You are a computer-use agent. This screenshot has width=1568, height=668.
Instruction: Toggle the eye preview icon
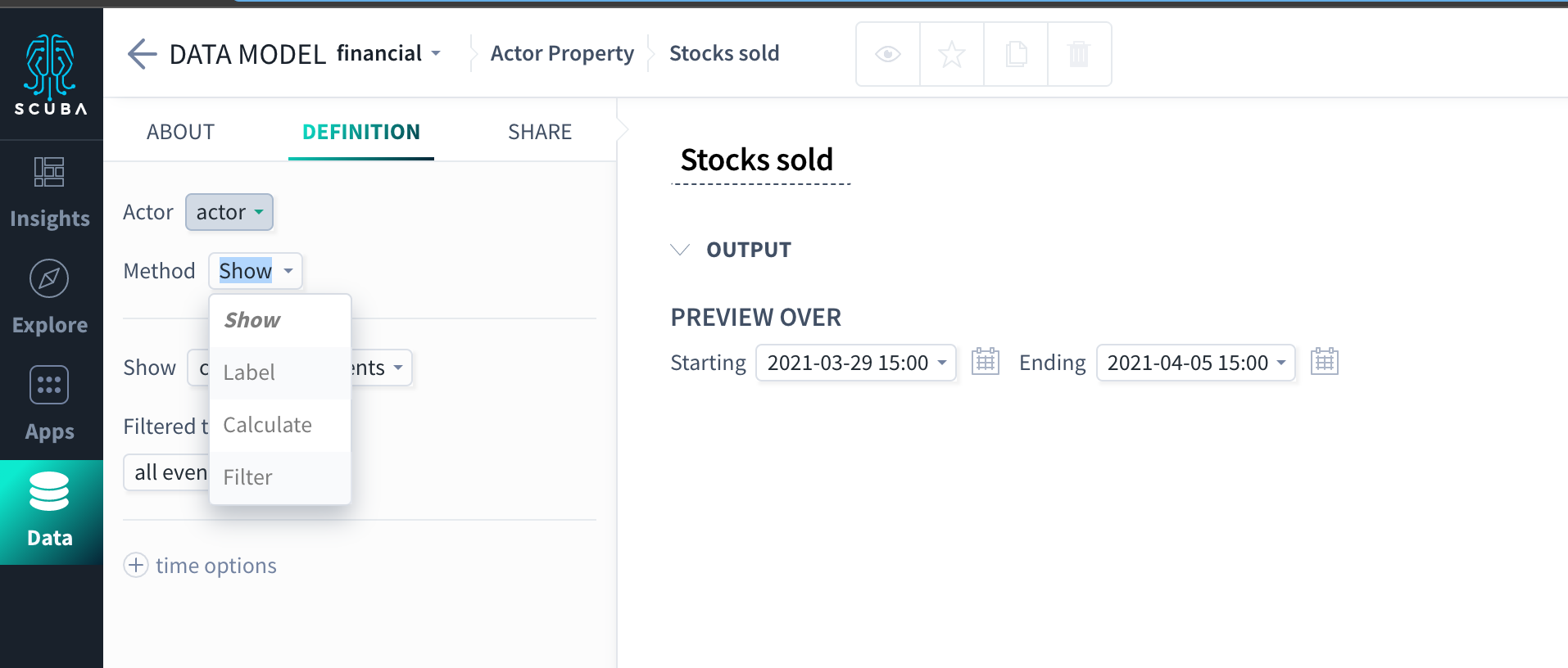point(888,54)
